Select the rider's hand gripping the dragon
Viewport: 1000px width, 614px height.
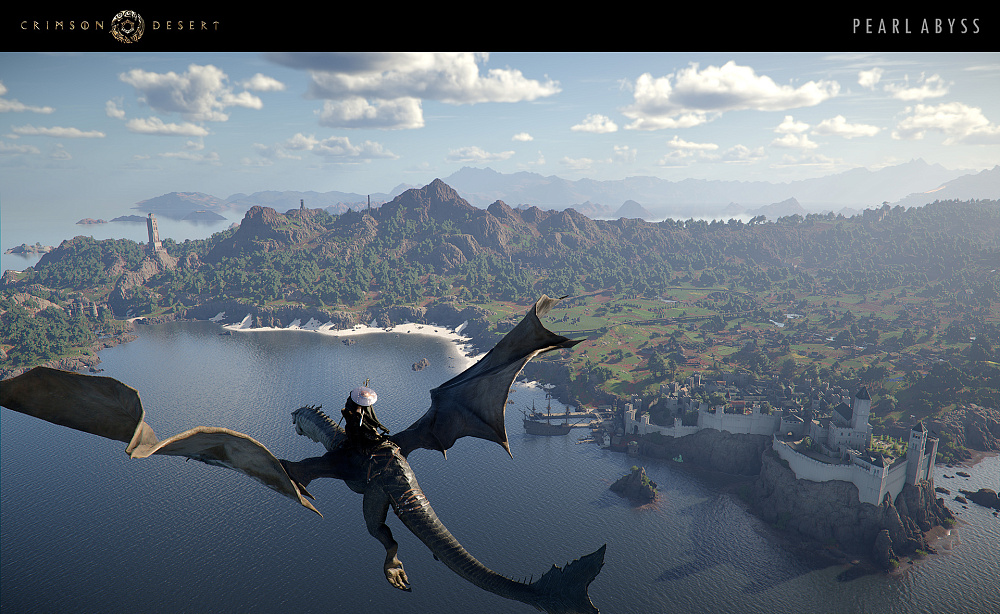pos(383,432)
